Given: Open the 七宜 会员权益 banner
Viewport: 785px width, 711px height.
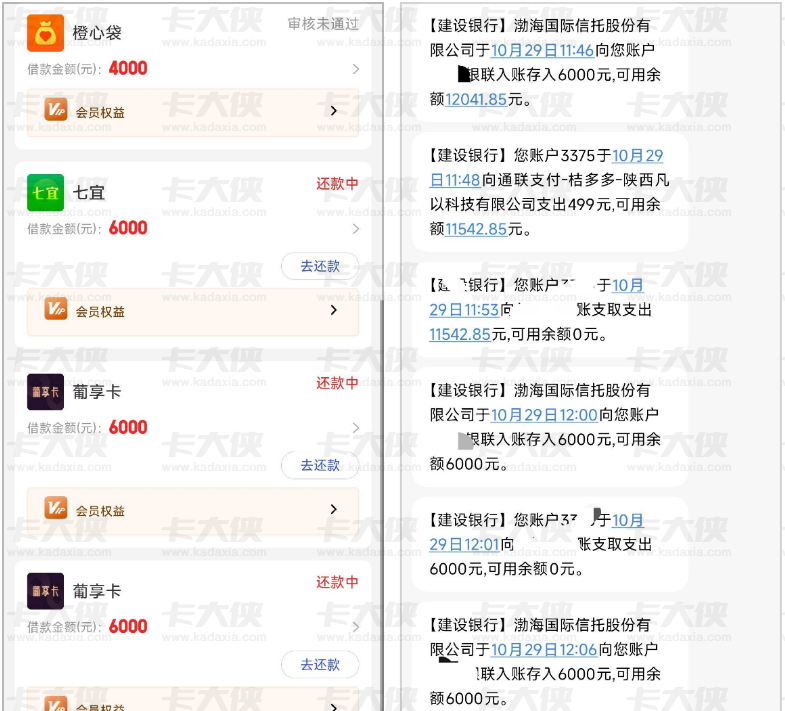Looking at the screenshot, I should tap(193, 311).
